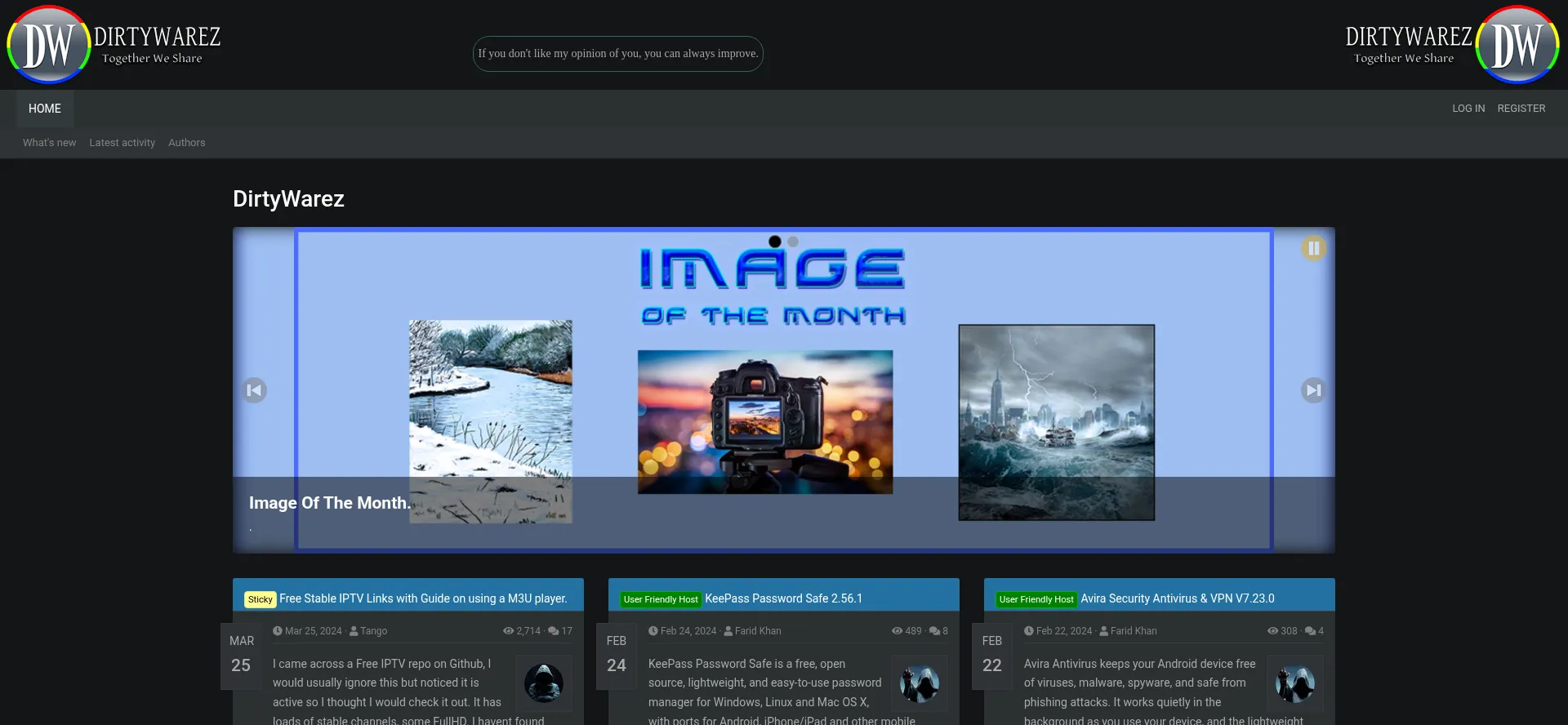Click the FEB 24 date block

(617, 656)
